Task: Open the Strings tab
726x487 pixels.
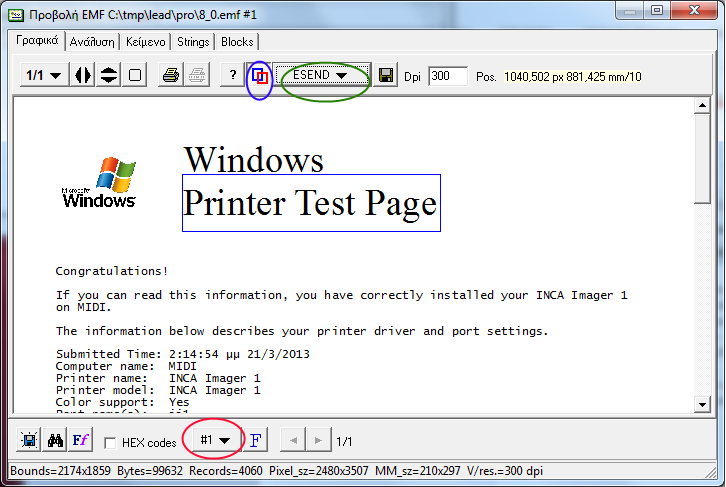Action: point(193,42)
